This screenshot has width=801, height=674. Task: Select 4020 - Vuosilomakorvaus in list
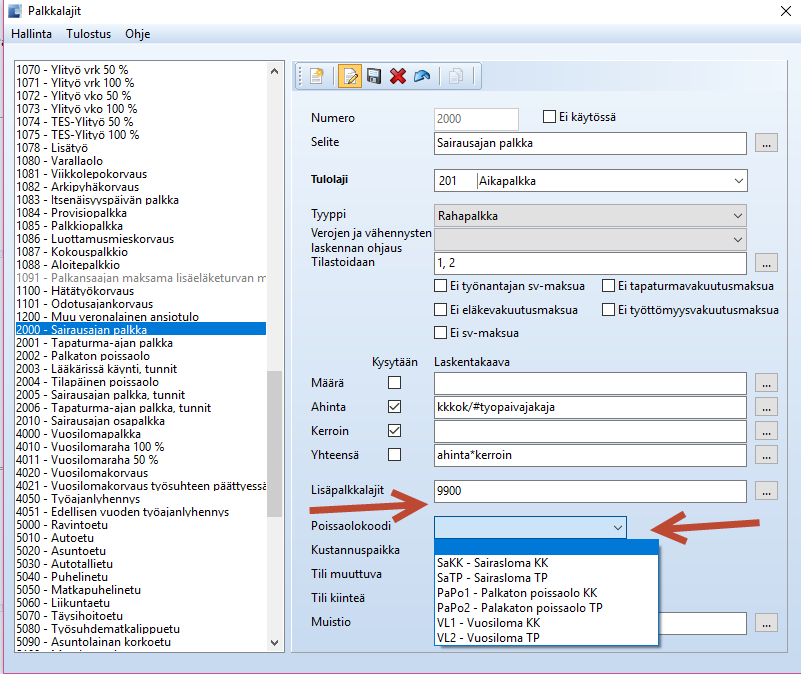[x=140, y=473]
